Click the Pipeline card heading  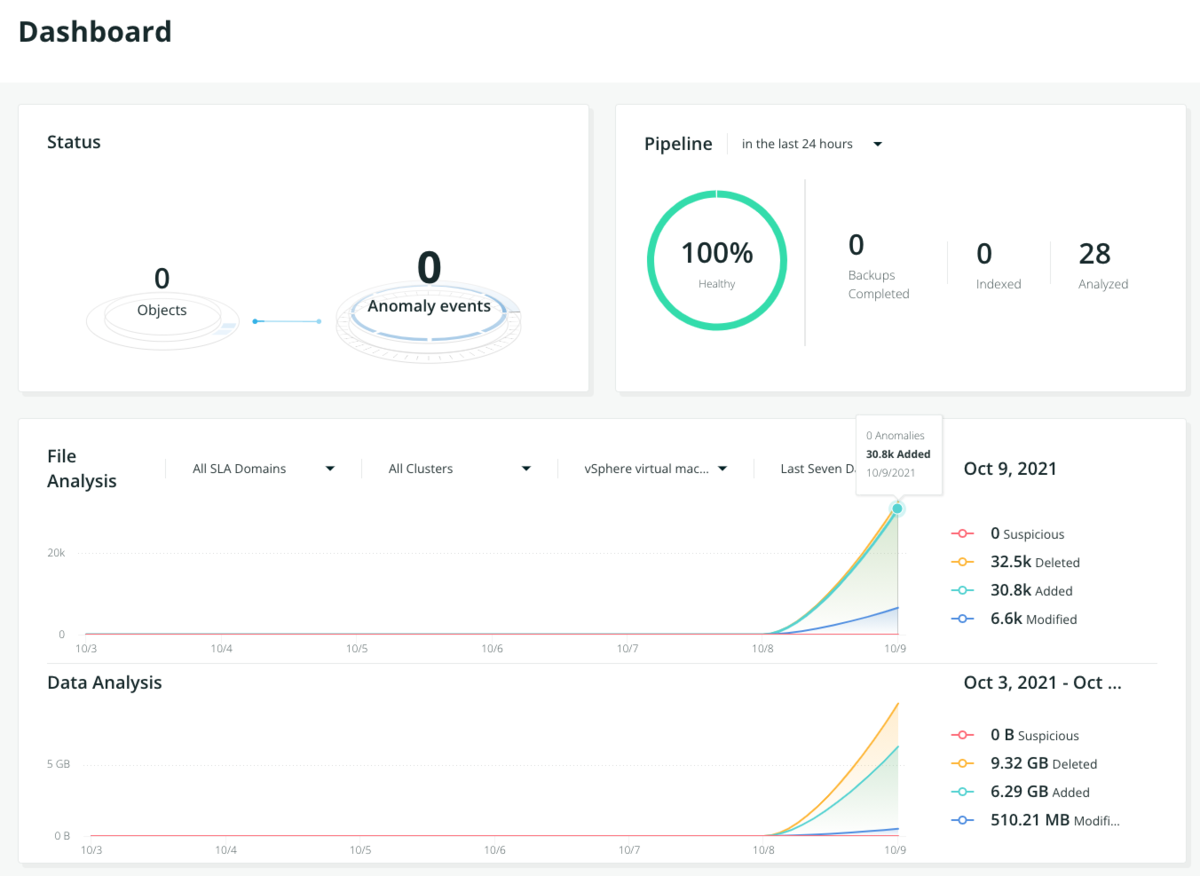pyautogui.click(x=678, y=144)
